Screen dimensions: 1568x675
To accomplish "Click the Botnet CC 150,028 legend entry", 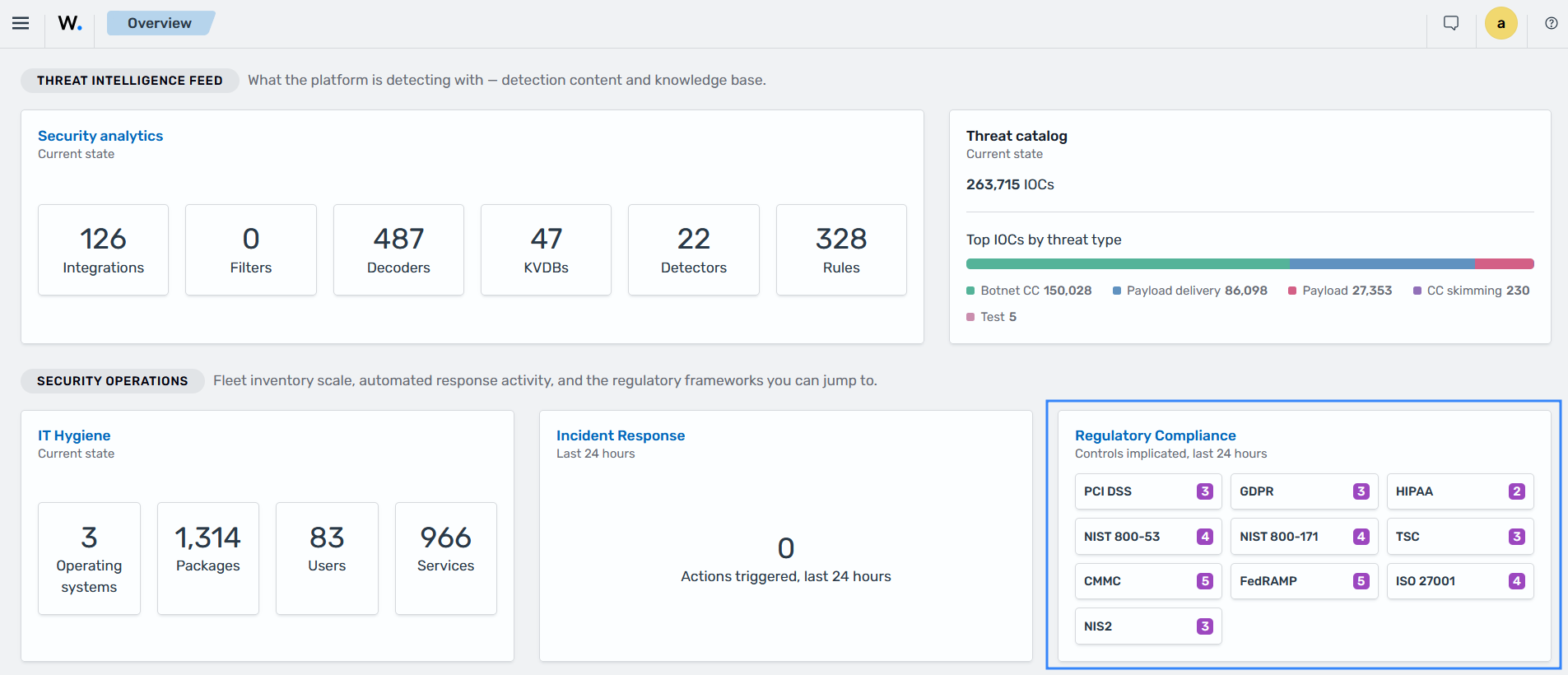I will [1029, 291].
